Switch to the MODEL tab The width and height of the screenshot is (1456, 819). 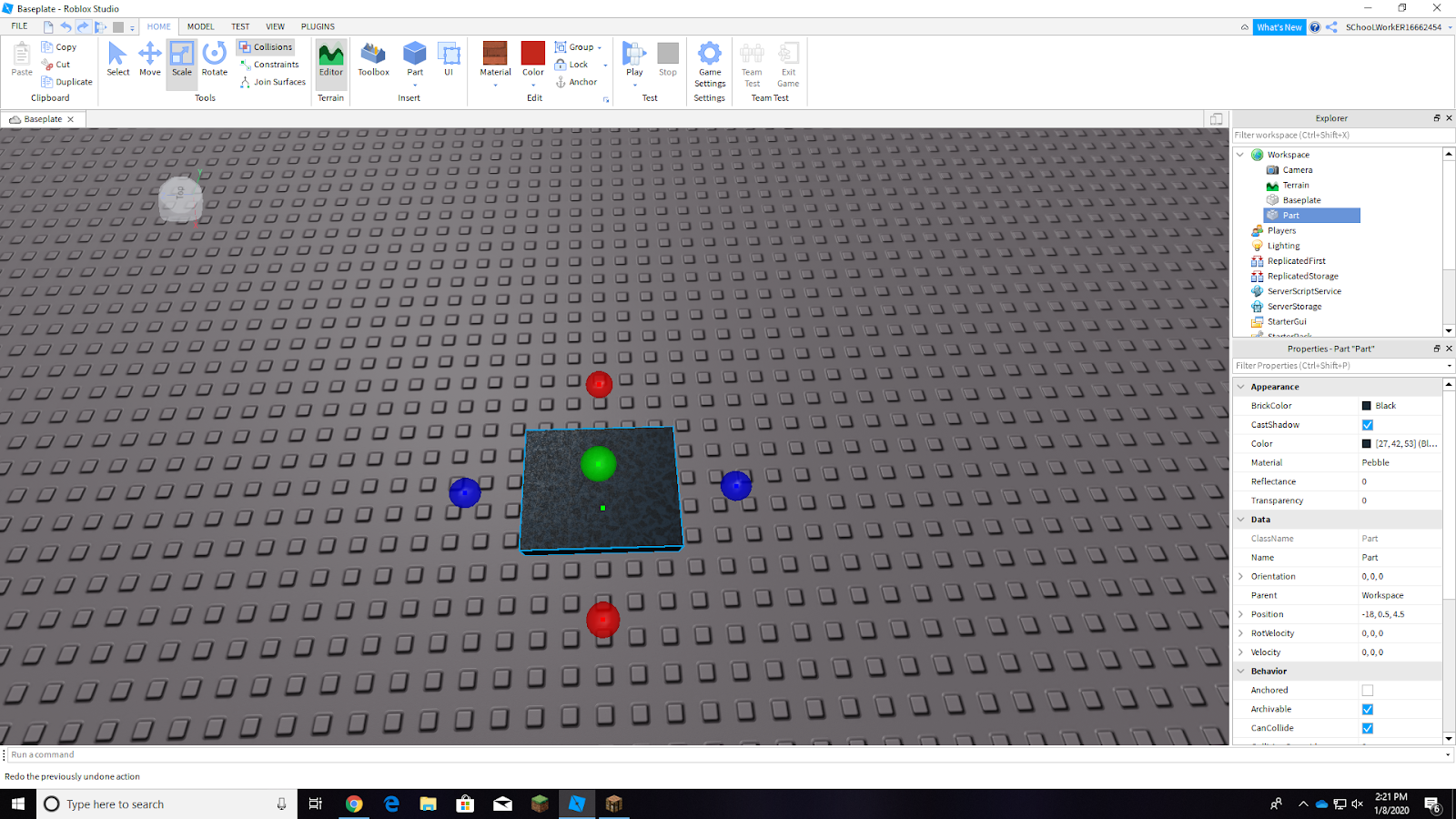pos(201,26)
